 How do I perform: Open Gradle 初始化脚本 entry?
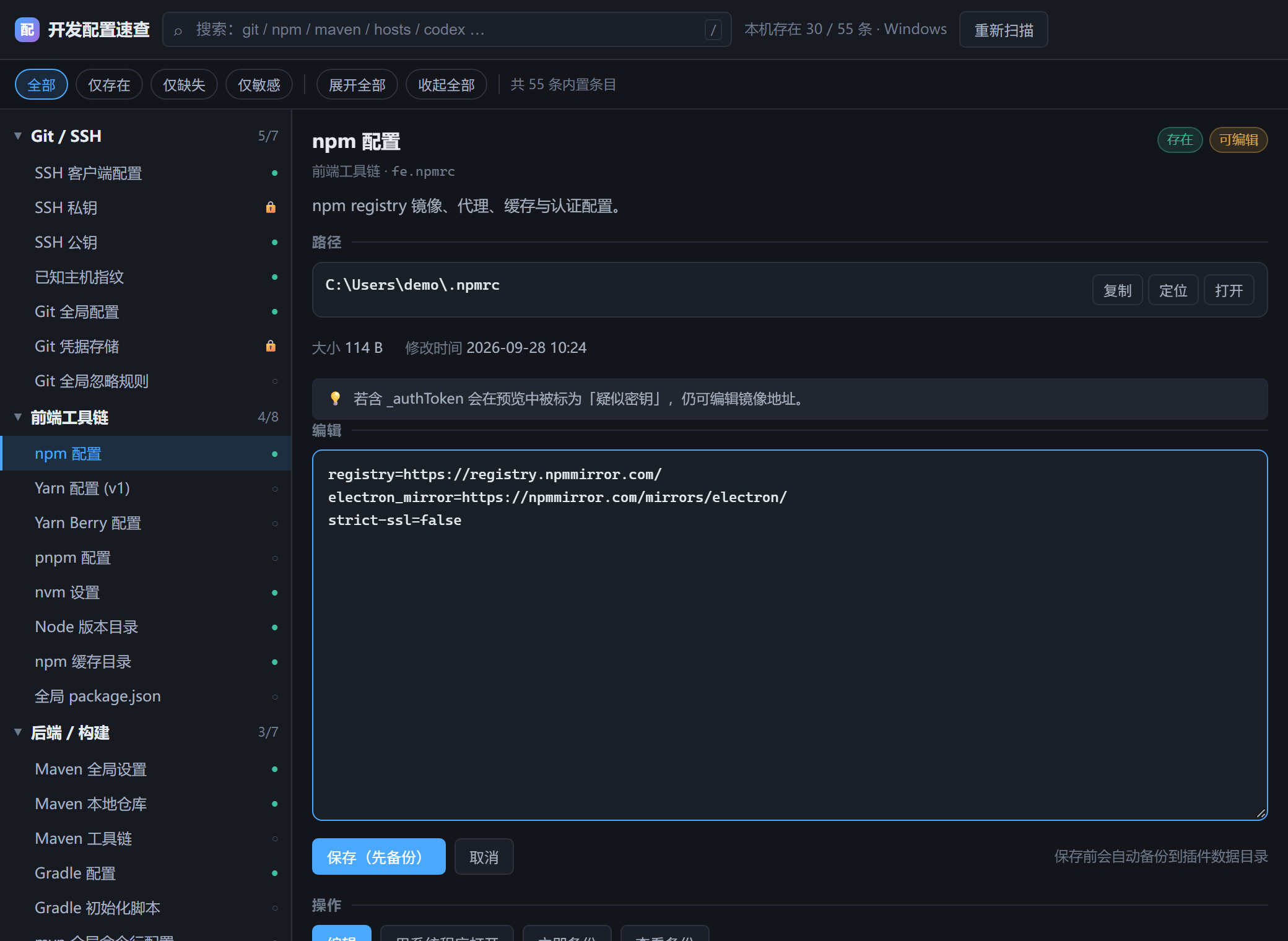146,908
